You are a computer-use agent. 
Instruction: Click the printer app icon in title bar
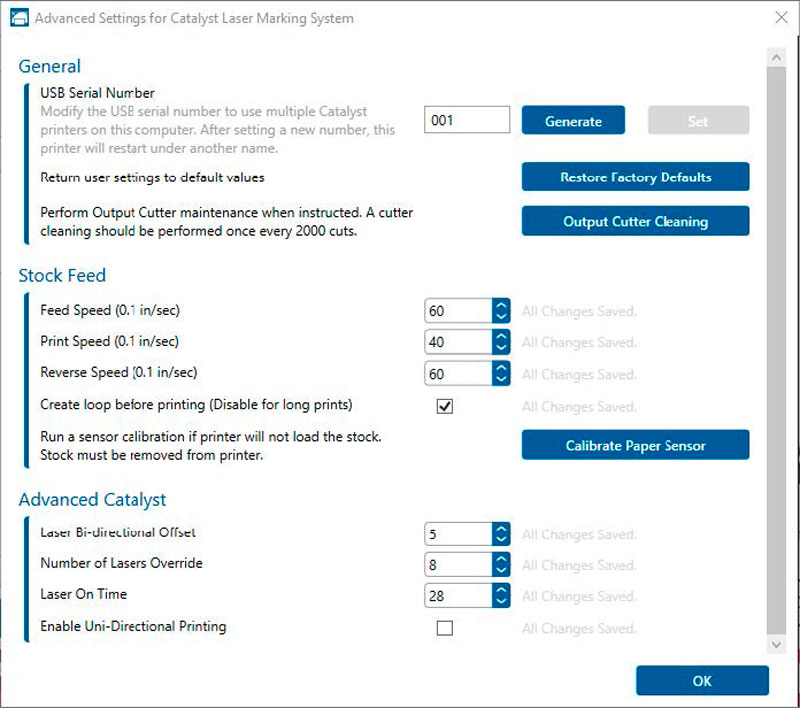(19, 18)
